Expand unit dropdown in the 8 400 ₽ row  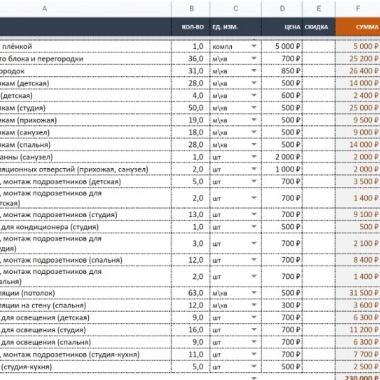coord(254,260)
